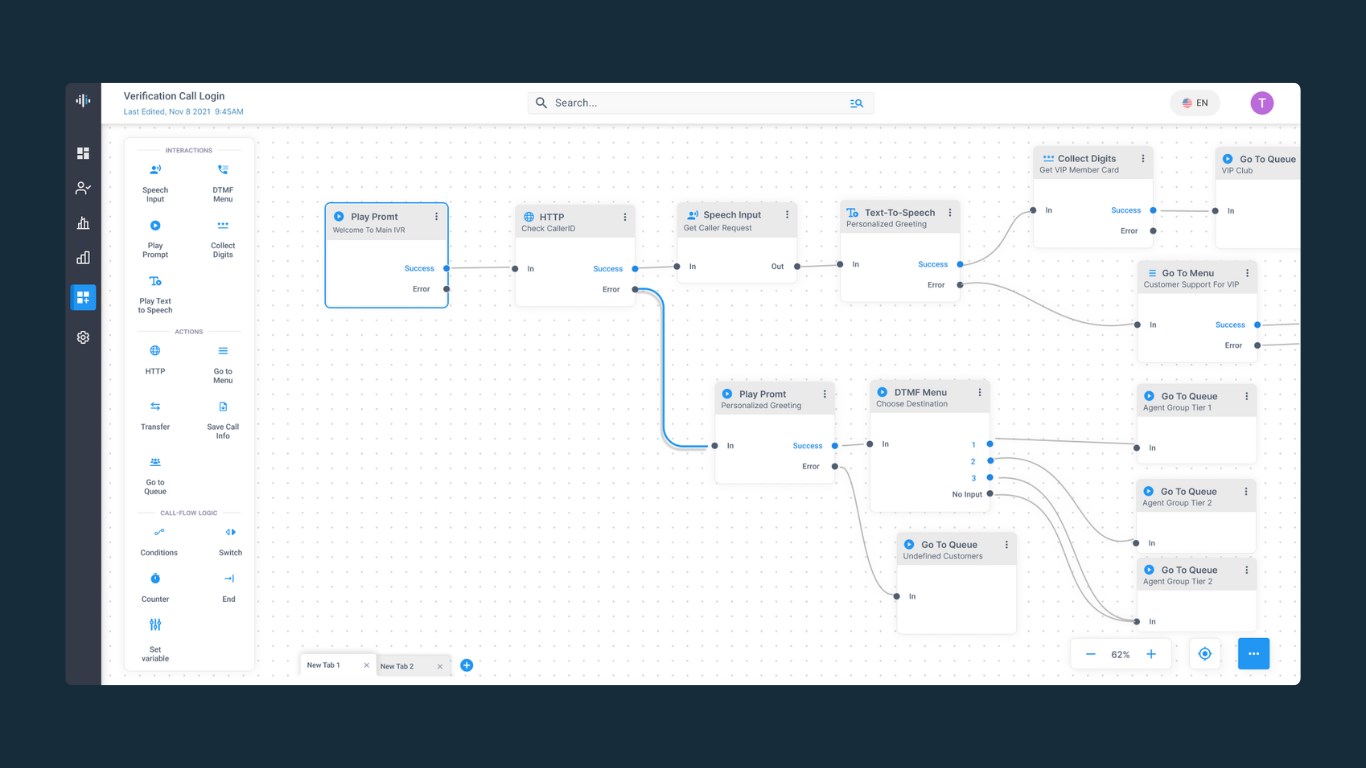This screenshot has width=1366, height=768.
Task: Open the settings gear in left rail
Action: pos(83,337)
